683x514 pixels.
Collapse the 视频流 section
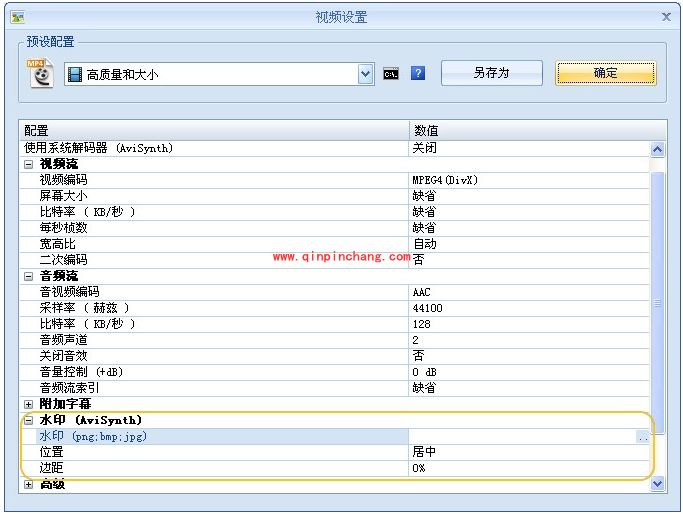pos(28,164)
